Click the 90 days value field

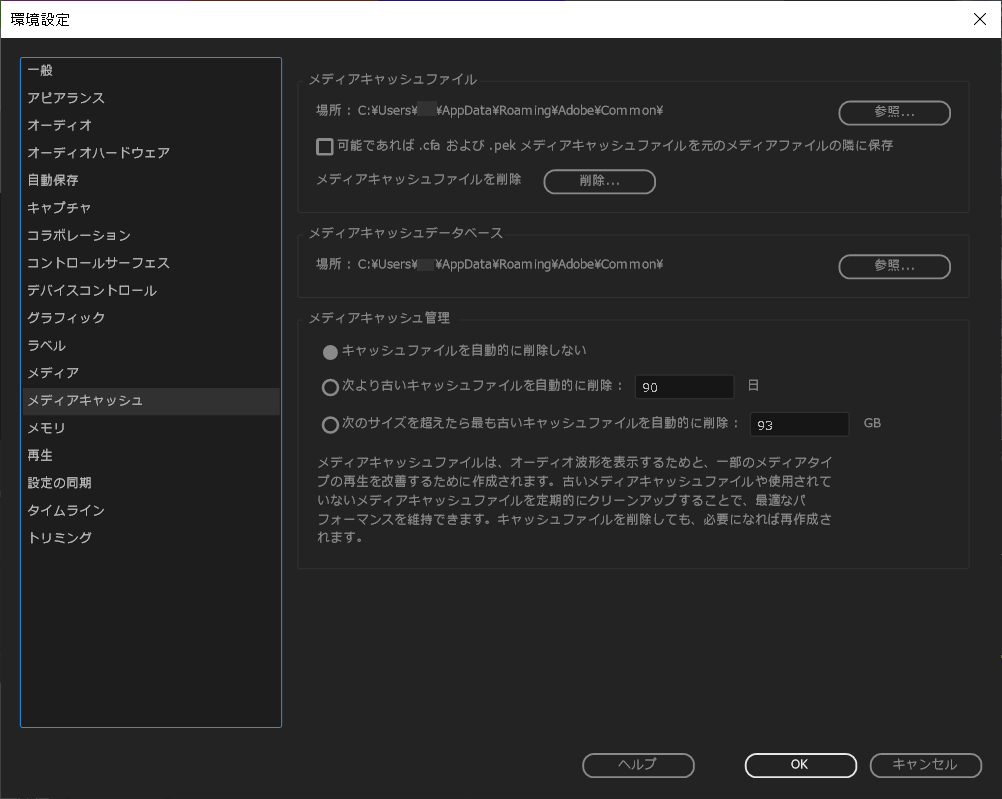[x=684, y=386]
